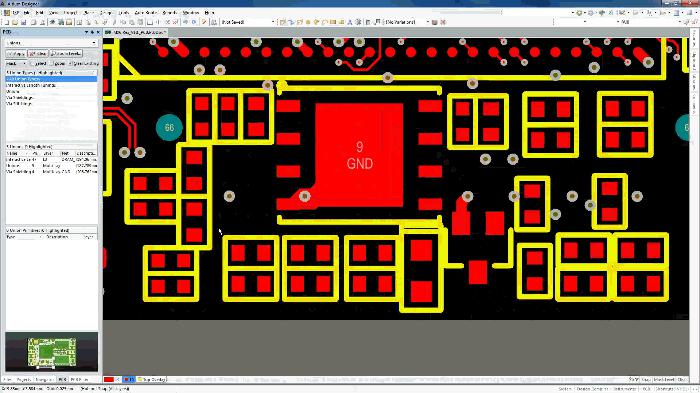Open an existing document using toolbar icon
Screen dimensions: 700x393
(x=15, y=22)
